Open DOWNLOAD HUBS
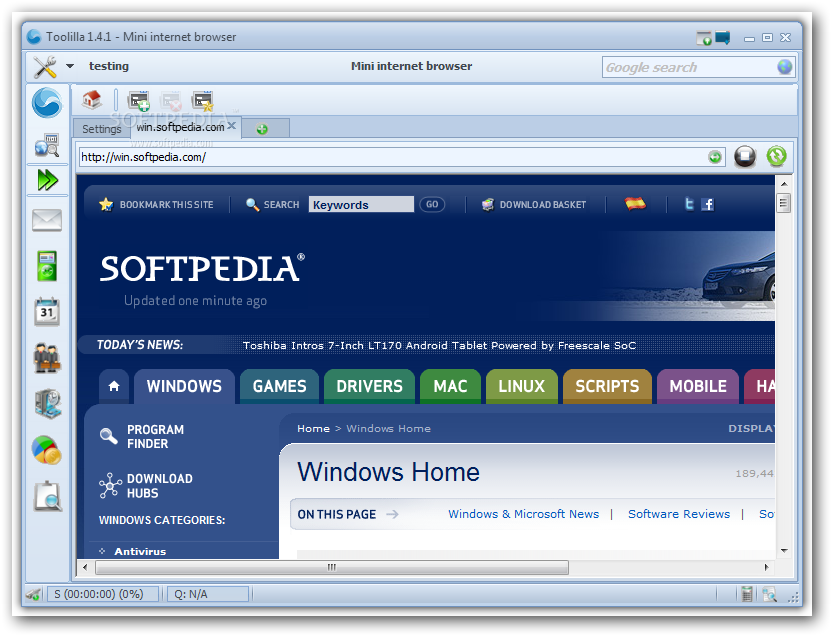Image resolution: width=832 pixels, height=636 pixels. coord(159,485)
